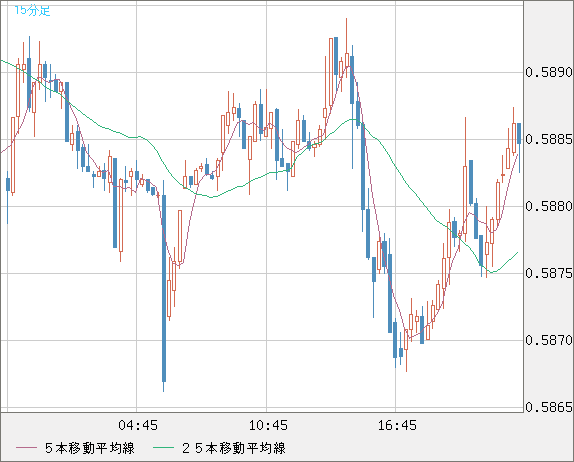The height and width of the screenshot is (462, 574).
Task: Click the 0.5885 price axis label
Action: coord(549,139)
